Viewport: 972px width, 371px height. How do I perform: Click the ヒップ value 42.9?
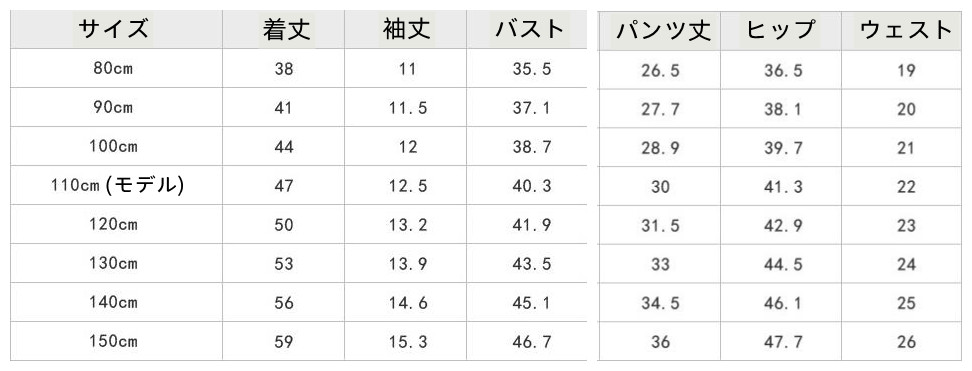coord(783,226)
